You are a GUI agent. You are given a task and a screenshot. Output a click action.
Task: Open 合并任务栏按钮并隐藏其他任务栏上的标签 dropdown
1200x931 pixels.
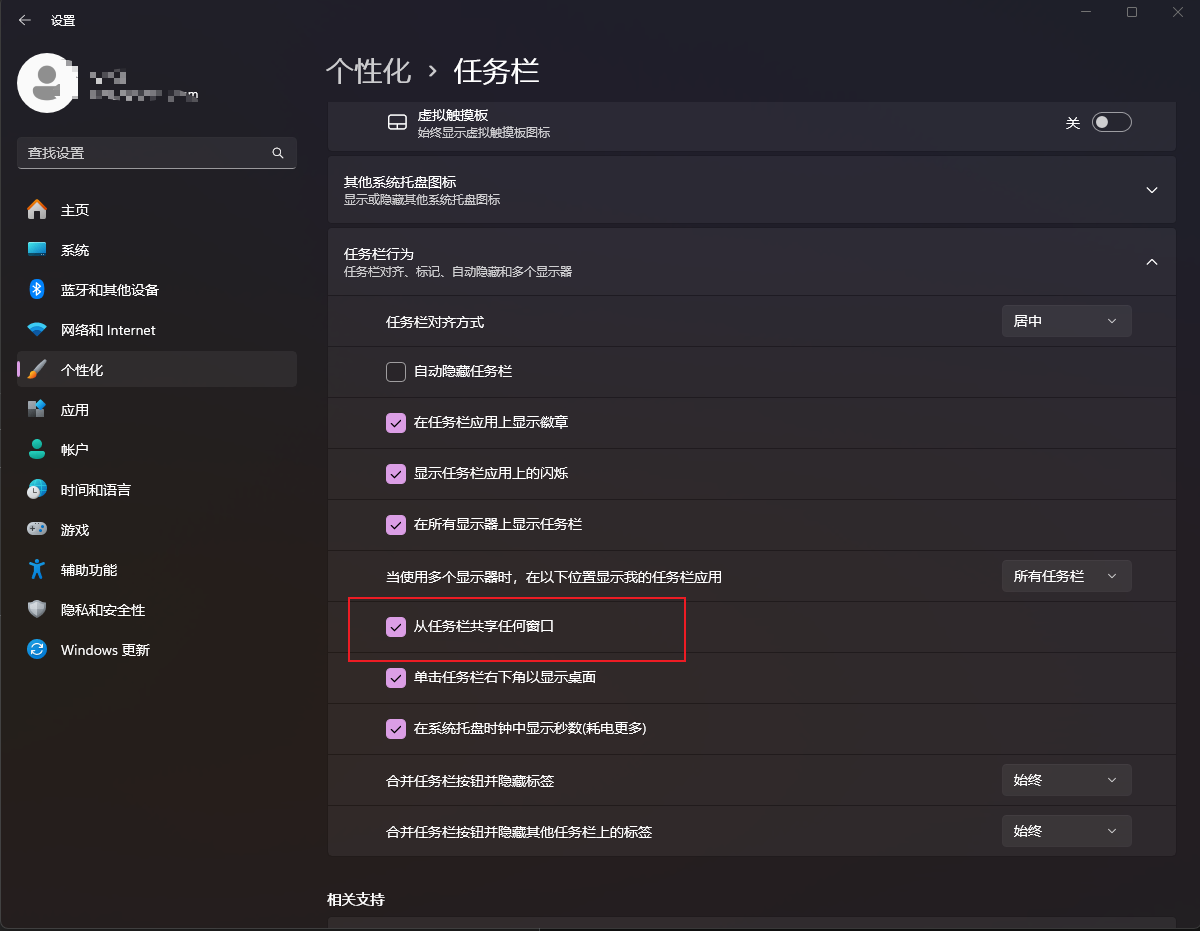click(x=1066, y=831)
